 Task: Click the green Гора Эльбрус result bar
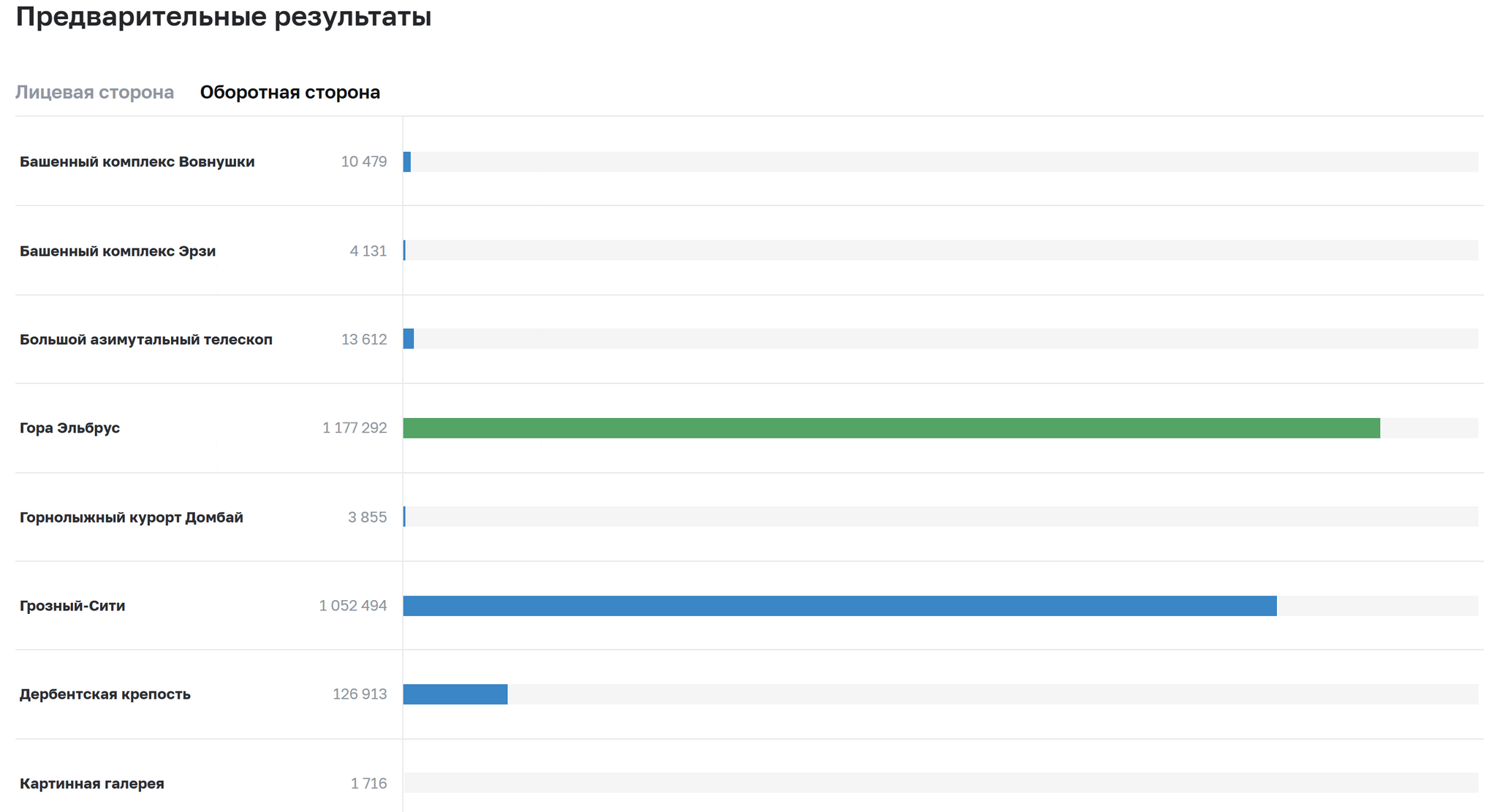tap(891, 428)
